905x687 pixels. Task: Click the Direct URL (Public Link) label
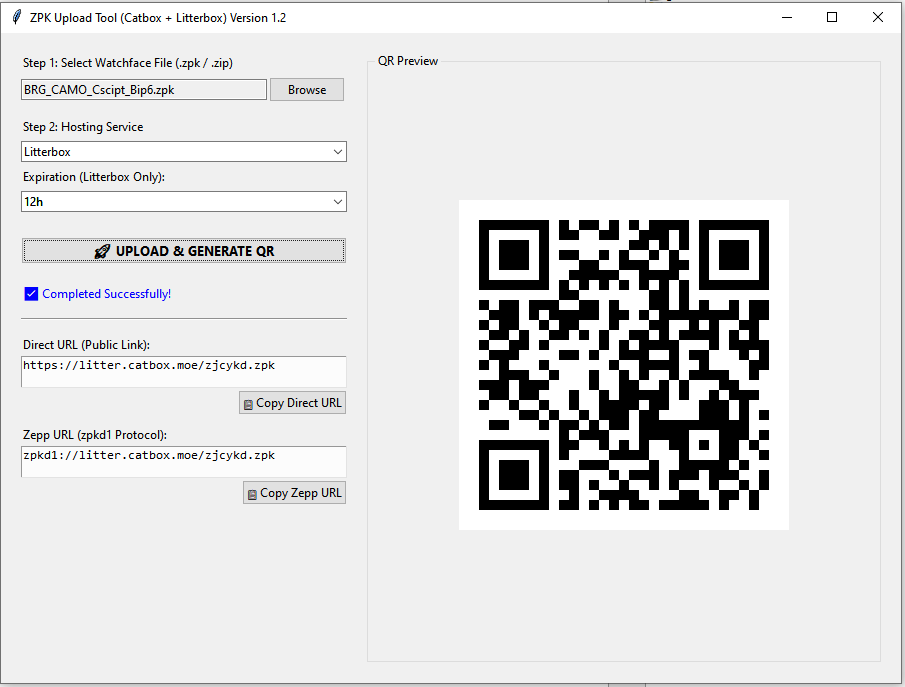click(x=86, y=345)
